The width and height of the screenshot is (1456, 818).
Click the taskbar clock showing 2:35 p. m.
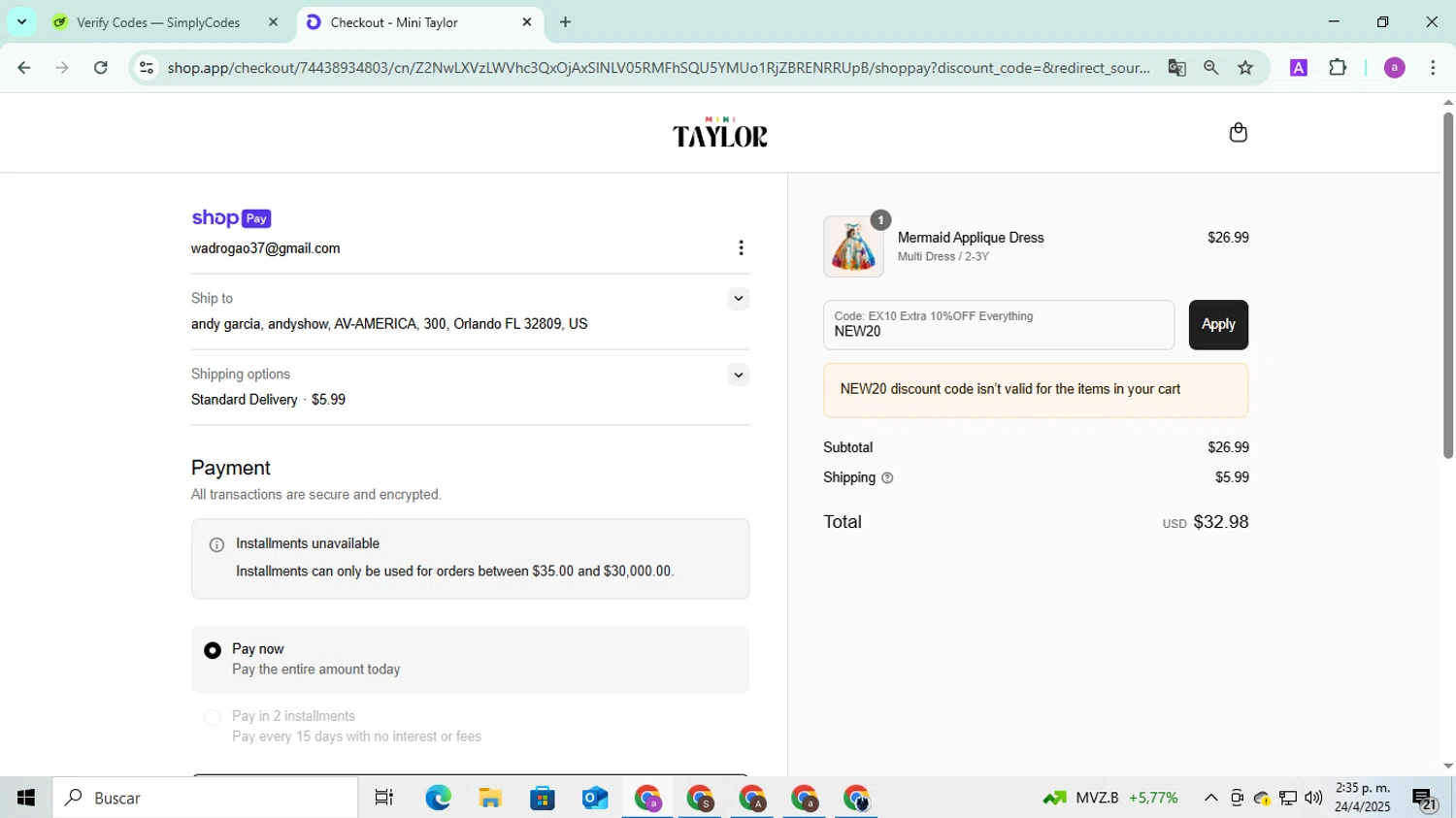[x=1362, y=798]
